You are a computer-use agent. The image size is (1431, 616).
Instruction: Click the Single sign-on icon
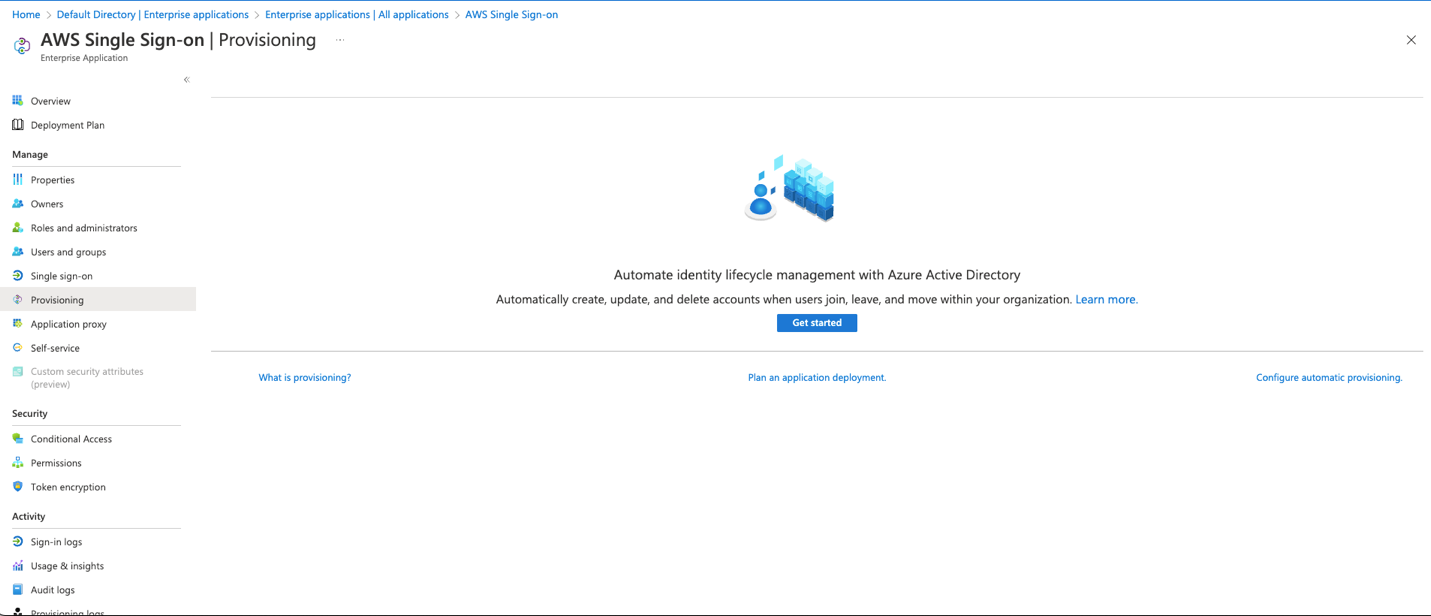17,276
